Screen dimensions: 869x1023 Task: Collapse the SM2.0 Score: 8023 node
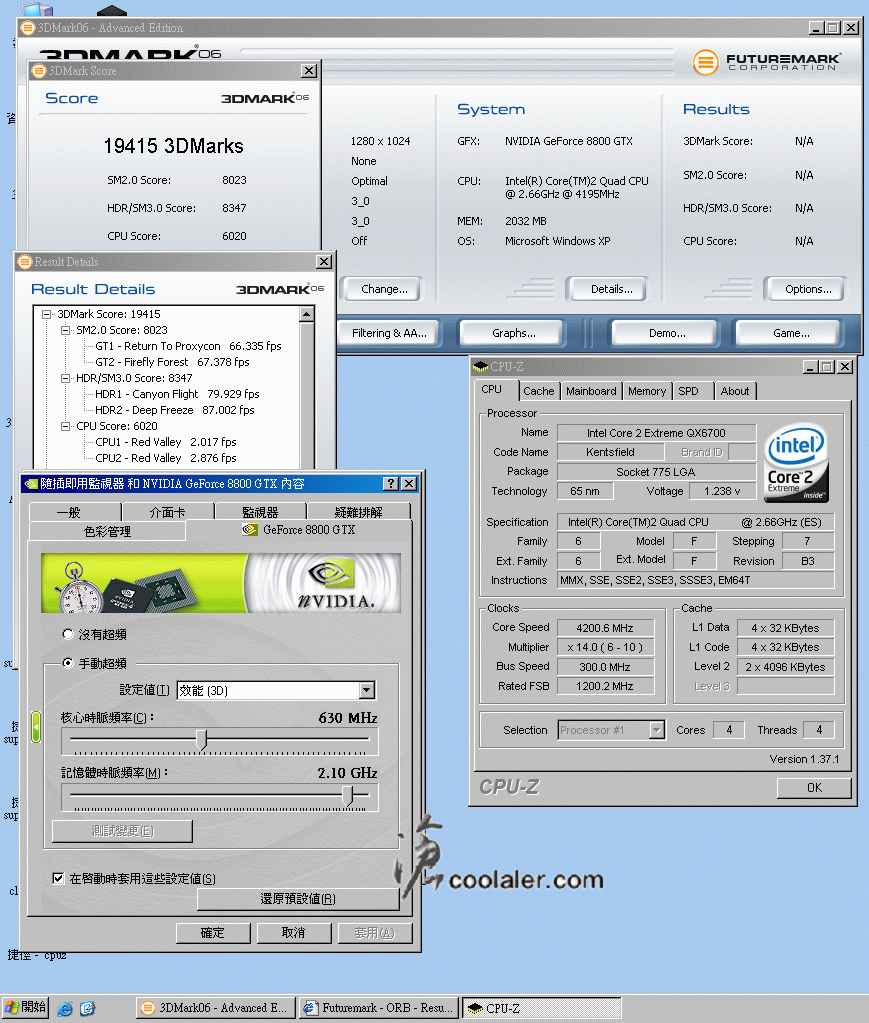65,330
